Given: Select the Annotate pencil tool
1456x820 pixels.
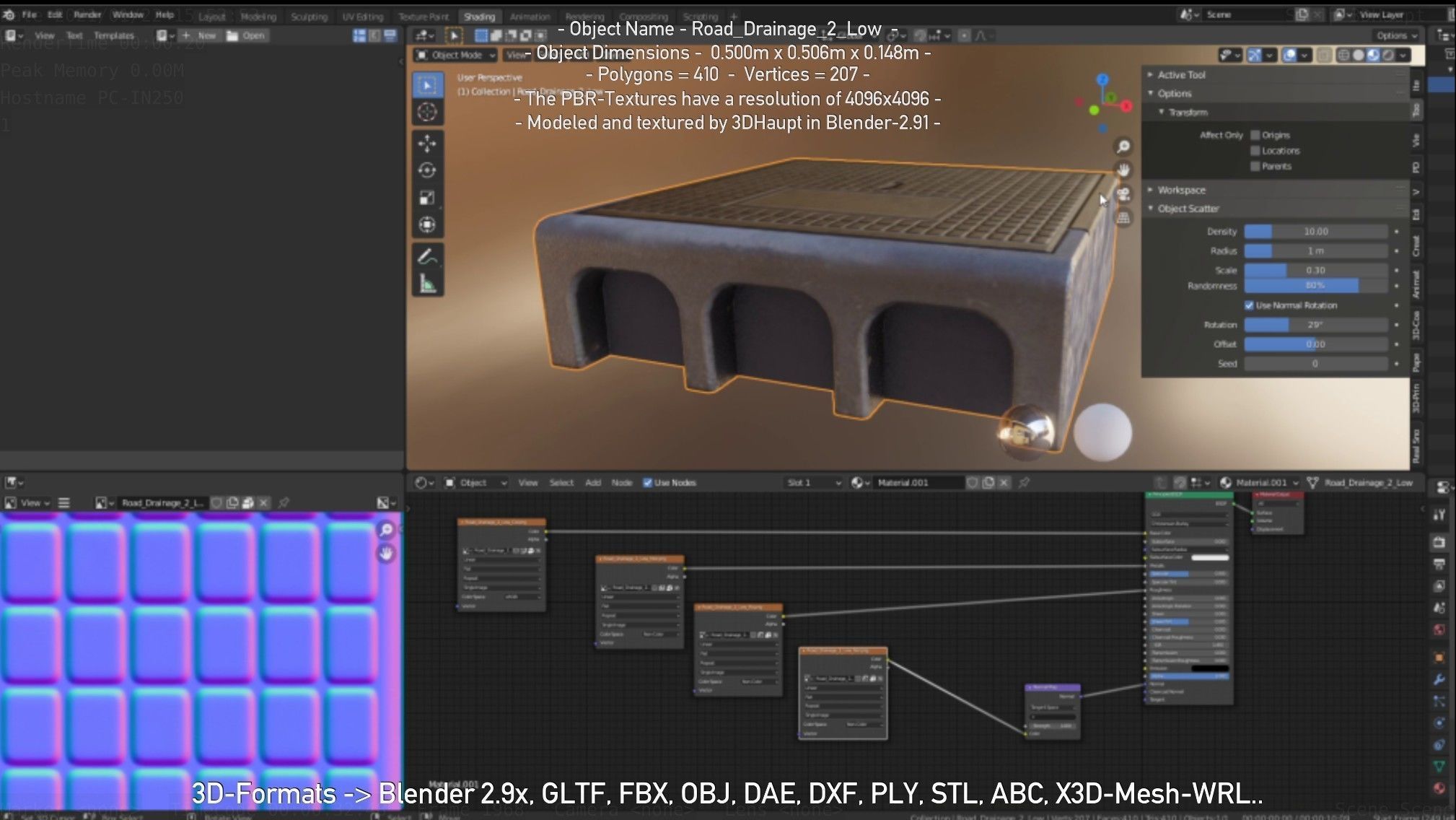Looking at the screenshot, I should [427, 256].
